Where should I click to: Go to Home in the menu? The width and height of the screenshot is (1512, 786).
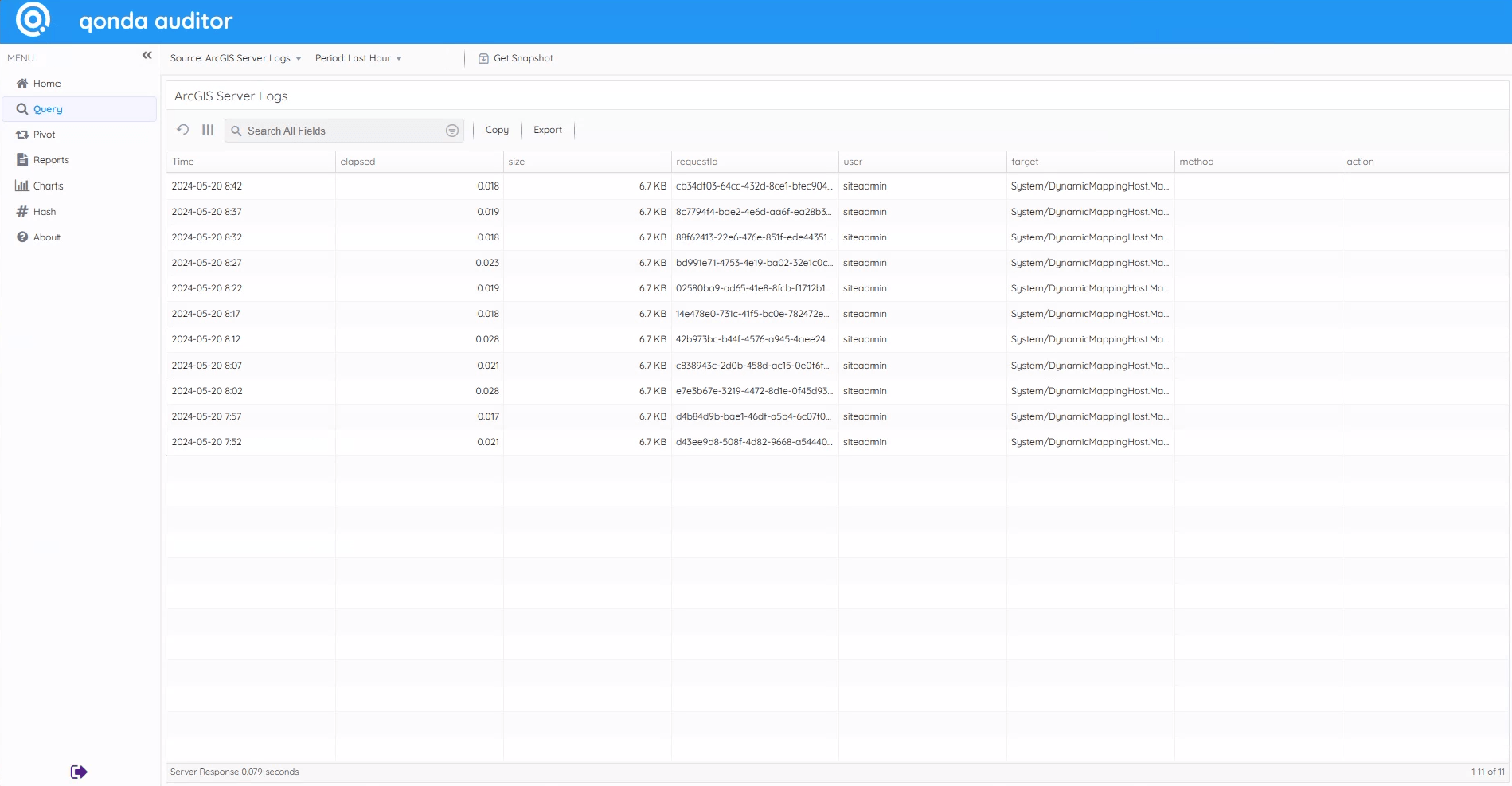(x=47, y=84)
